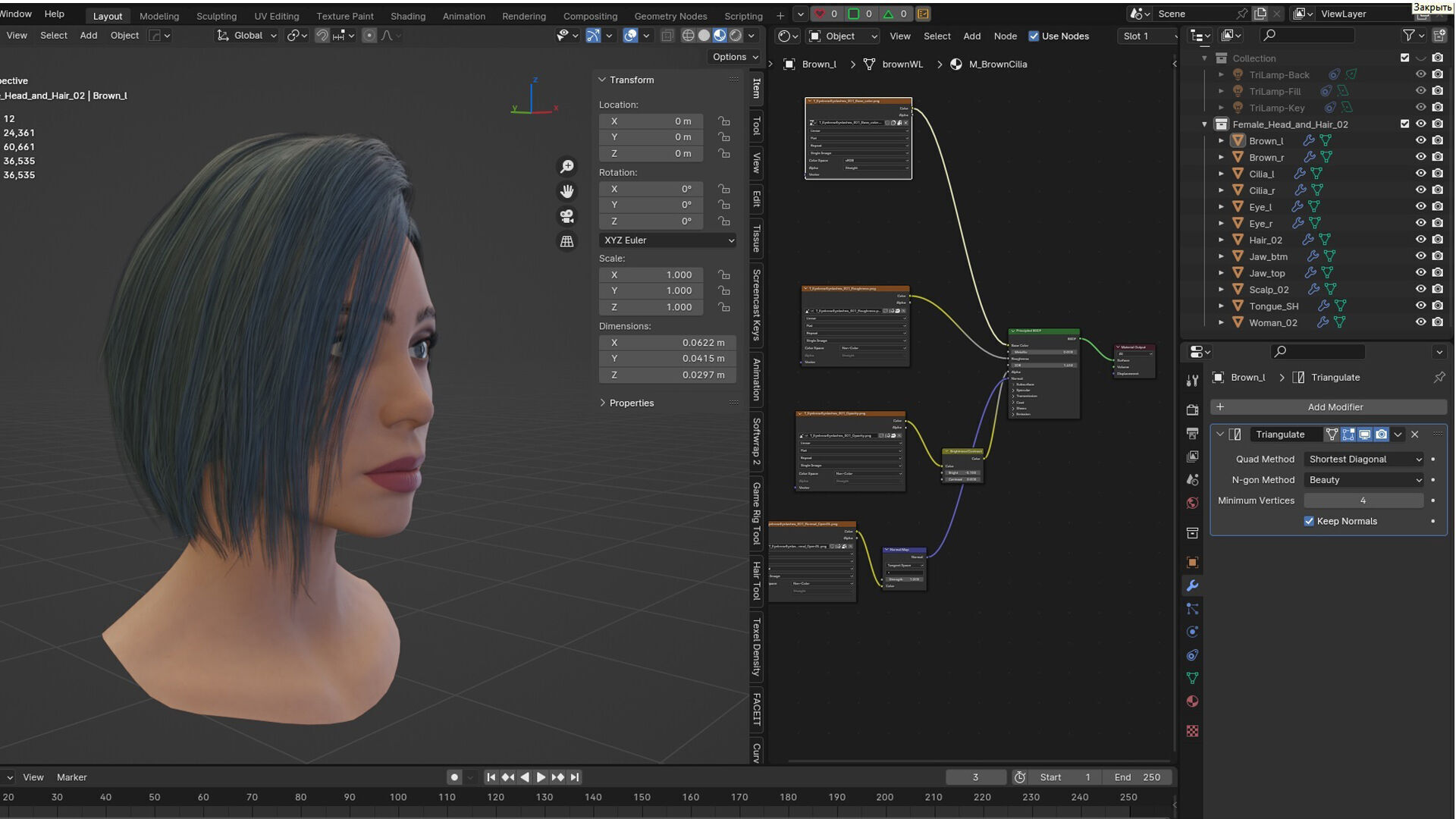Toggle Female_Head_and_Hair_02 collection exclude checkbox
This screenshot has height=819, width=1456.
click(x=1404, y=124)
